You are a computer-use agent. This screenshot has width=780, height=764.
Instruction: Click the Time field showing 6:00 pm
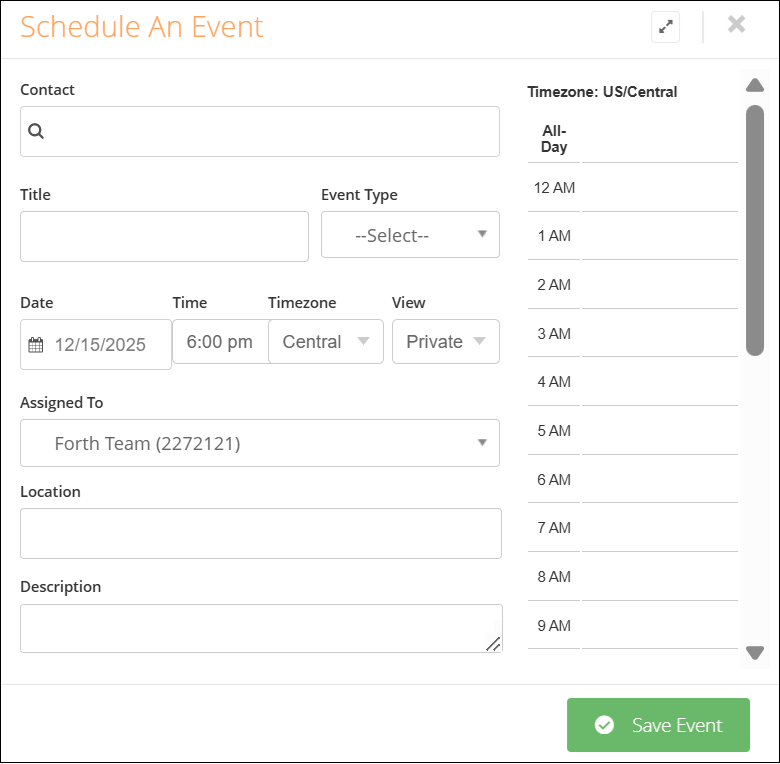tap(220, 342)
